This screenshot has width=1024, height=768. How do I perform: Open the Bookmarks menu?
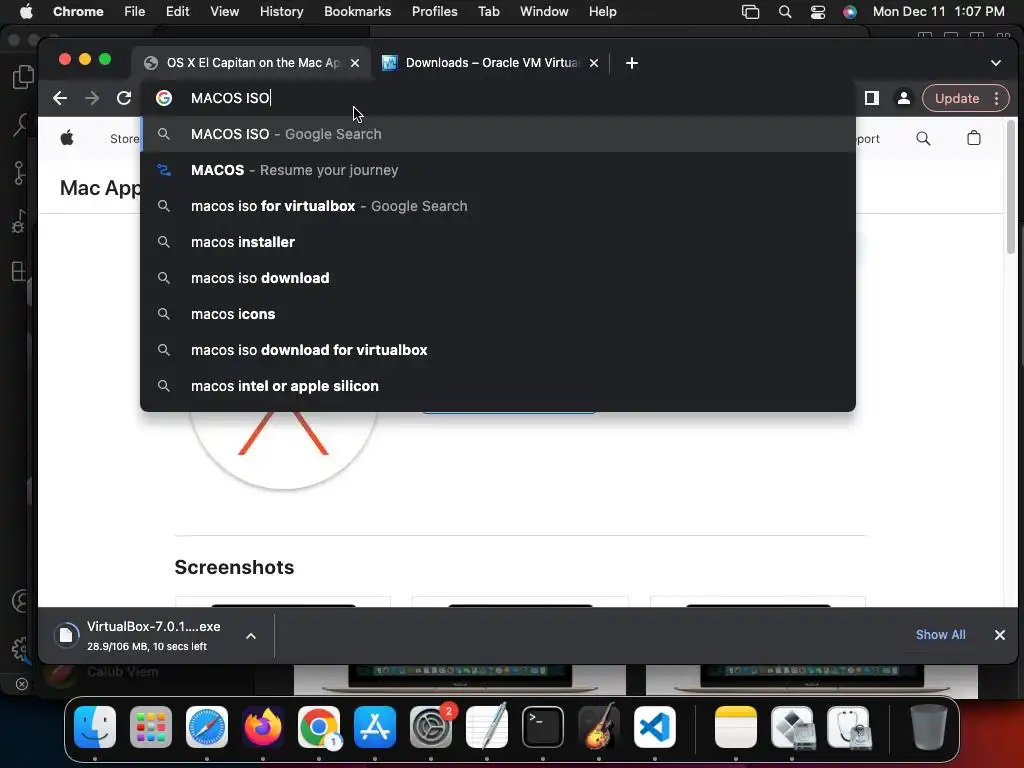click(x=357, y=11)
